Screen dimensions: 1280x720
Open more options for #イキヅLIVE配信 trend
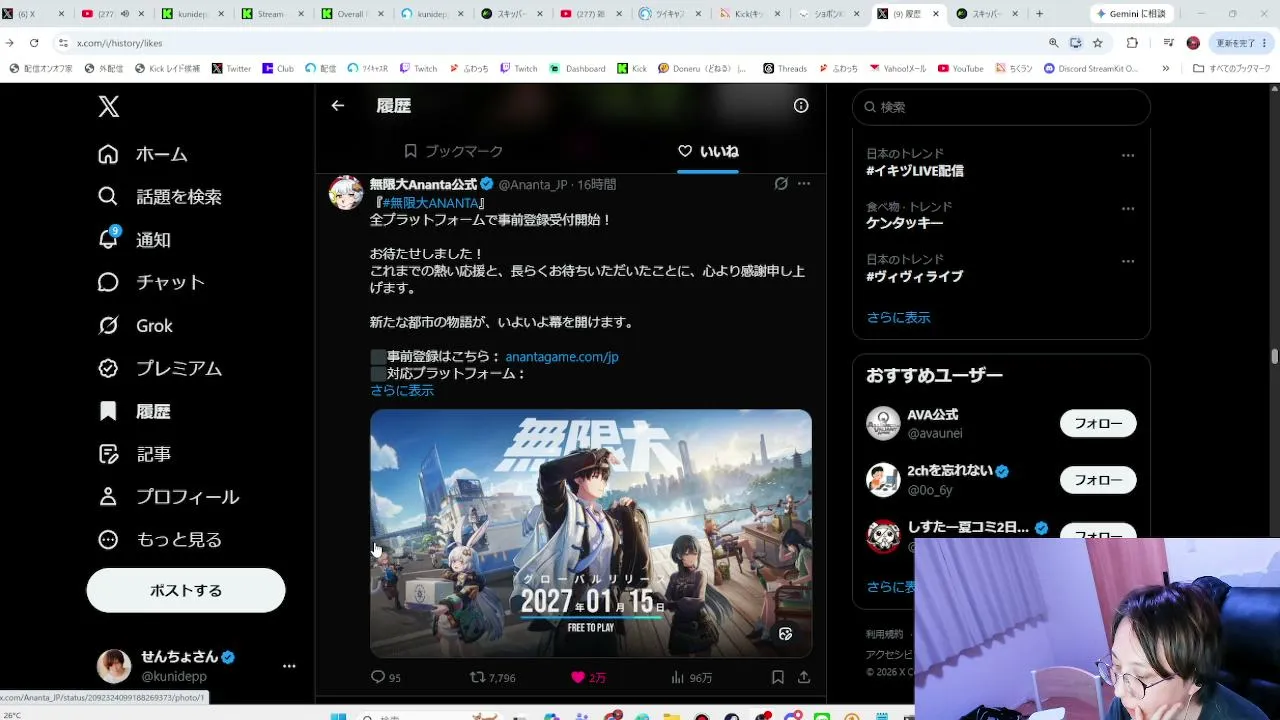click(1128, 156)
